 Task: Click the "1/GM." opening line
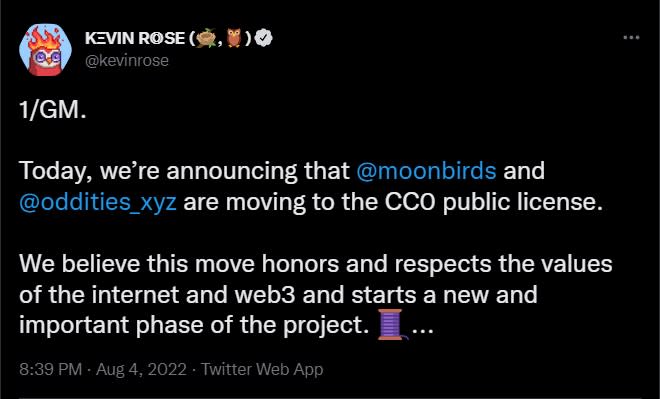53,110
